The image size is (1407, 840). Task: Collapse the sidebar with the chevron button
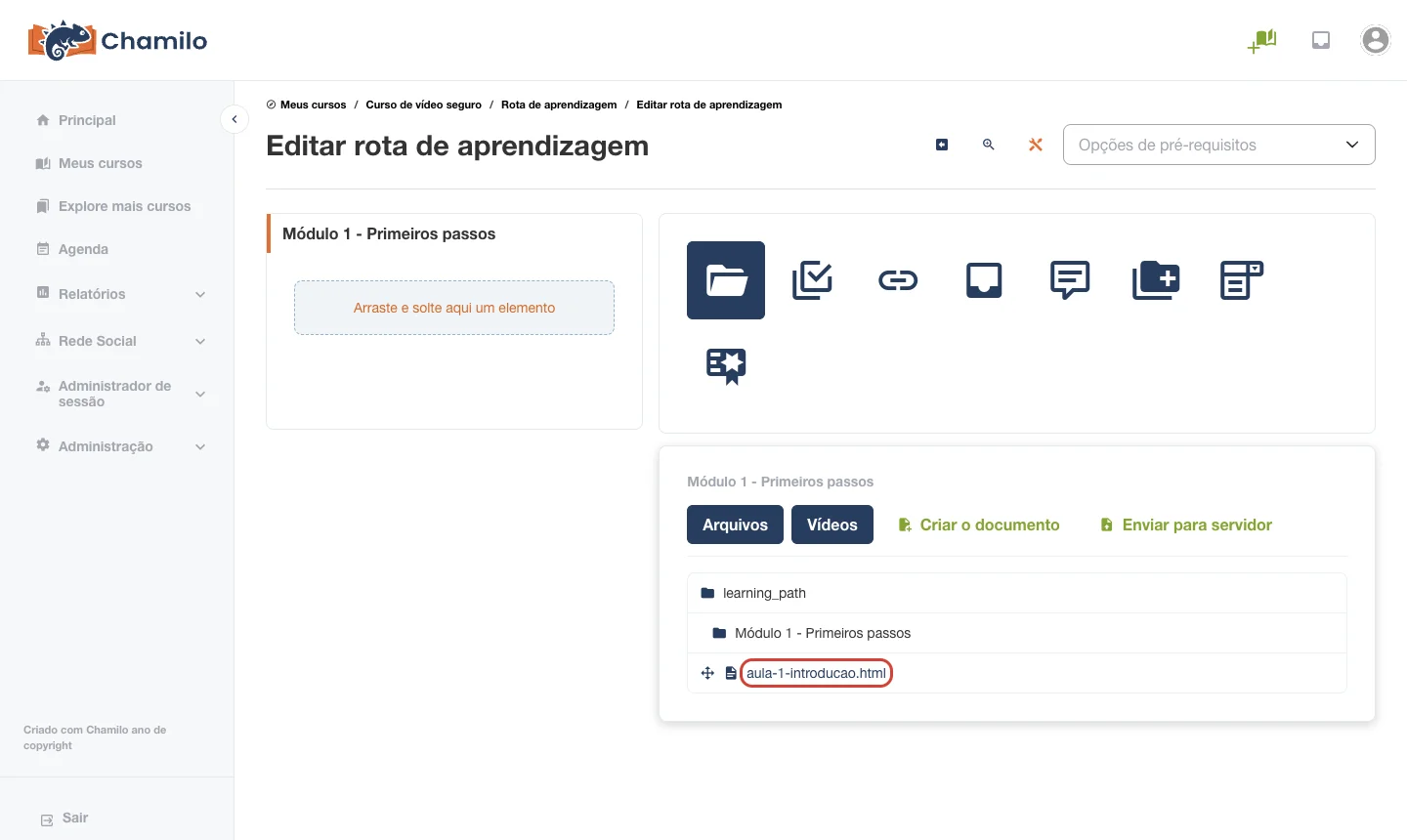234,119
